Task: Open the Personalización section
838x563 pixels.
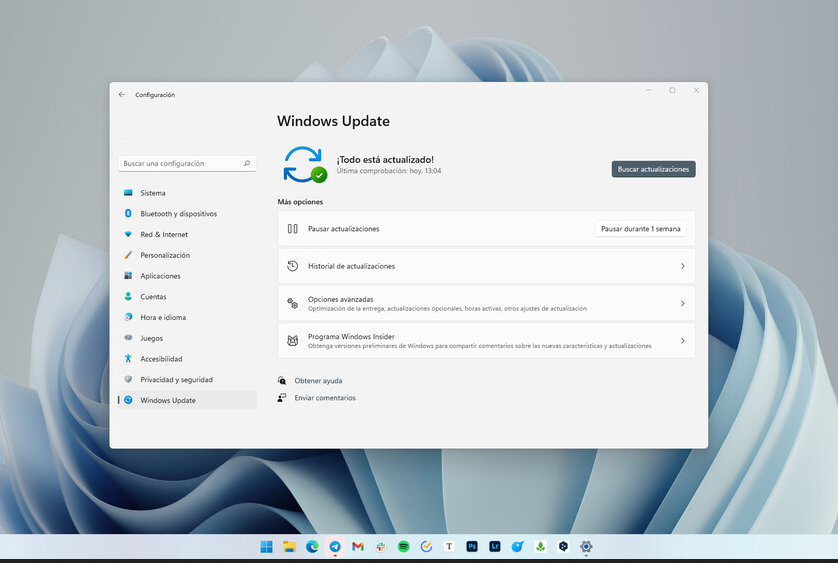Action: click(187, 255)
